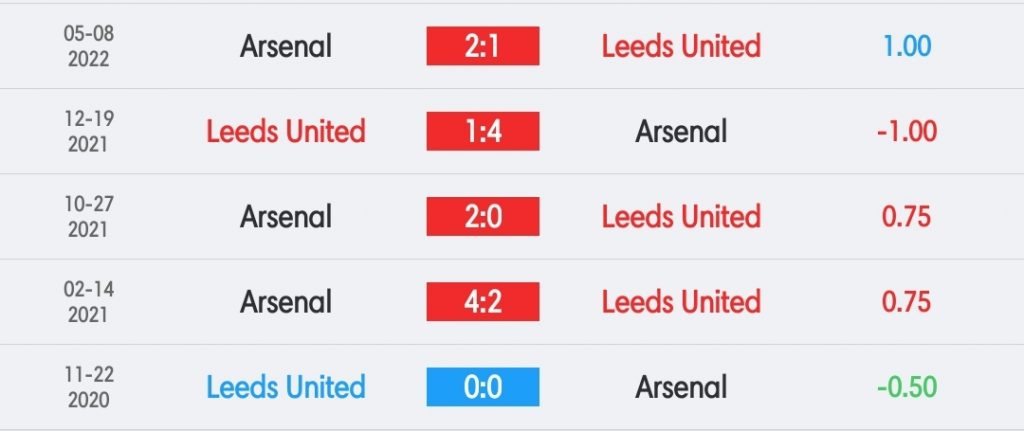Click the green -0.50 handicap value
The image size is (1024, 431).
pos(907,387)
